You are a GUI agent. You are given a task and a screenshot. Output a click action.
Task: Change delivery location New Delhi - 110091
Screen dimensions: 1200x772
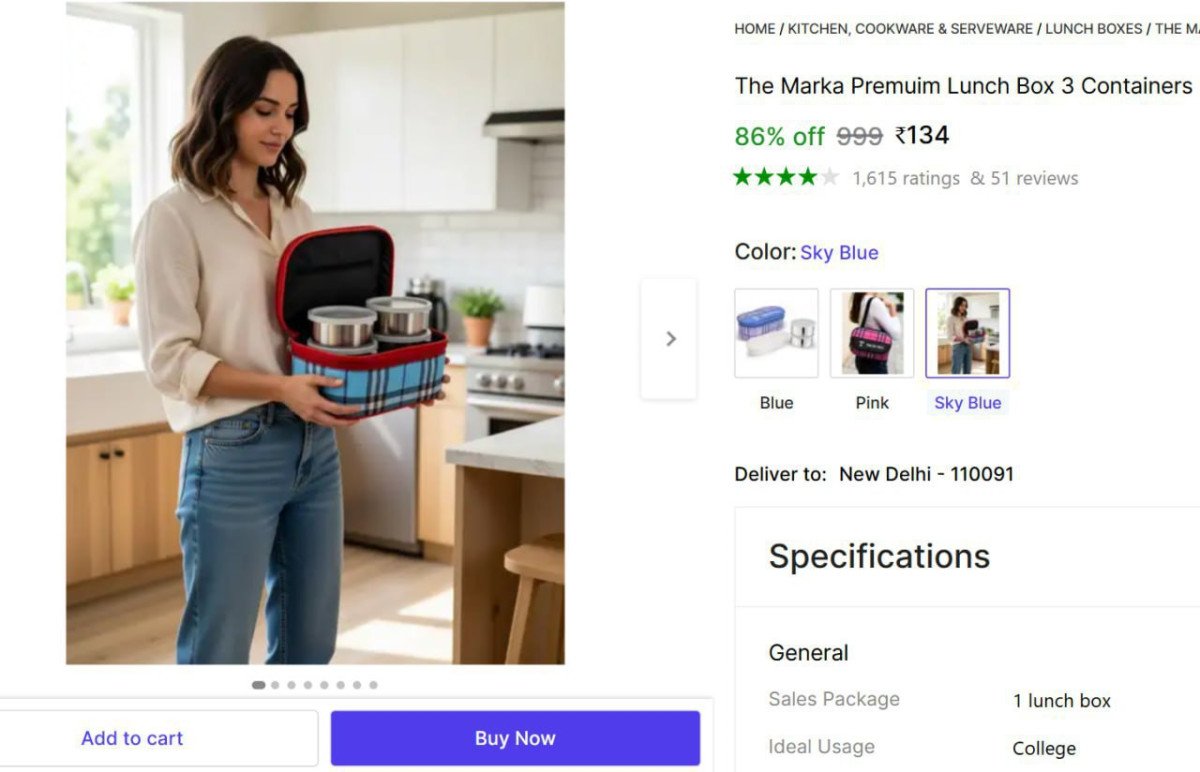(x=926, y=474)
